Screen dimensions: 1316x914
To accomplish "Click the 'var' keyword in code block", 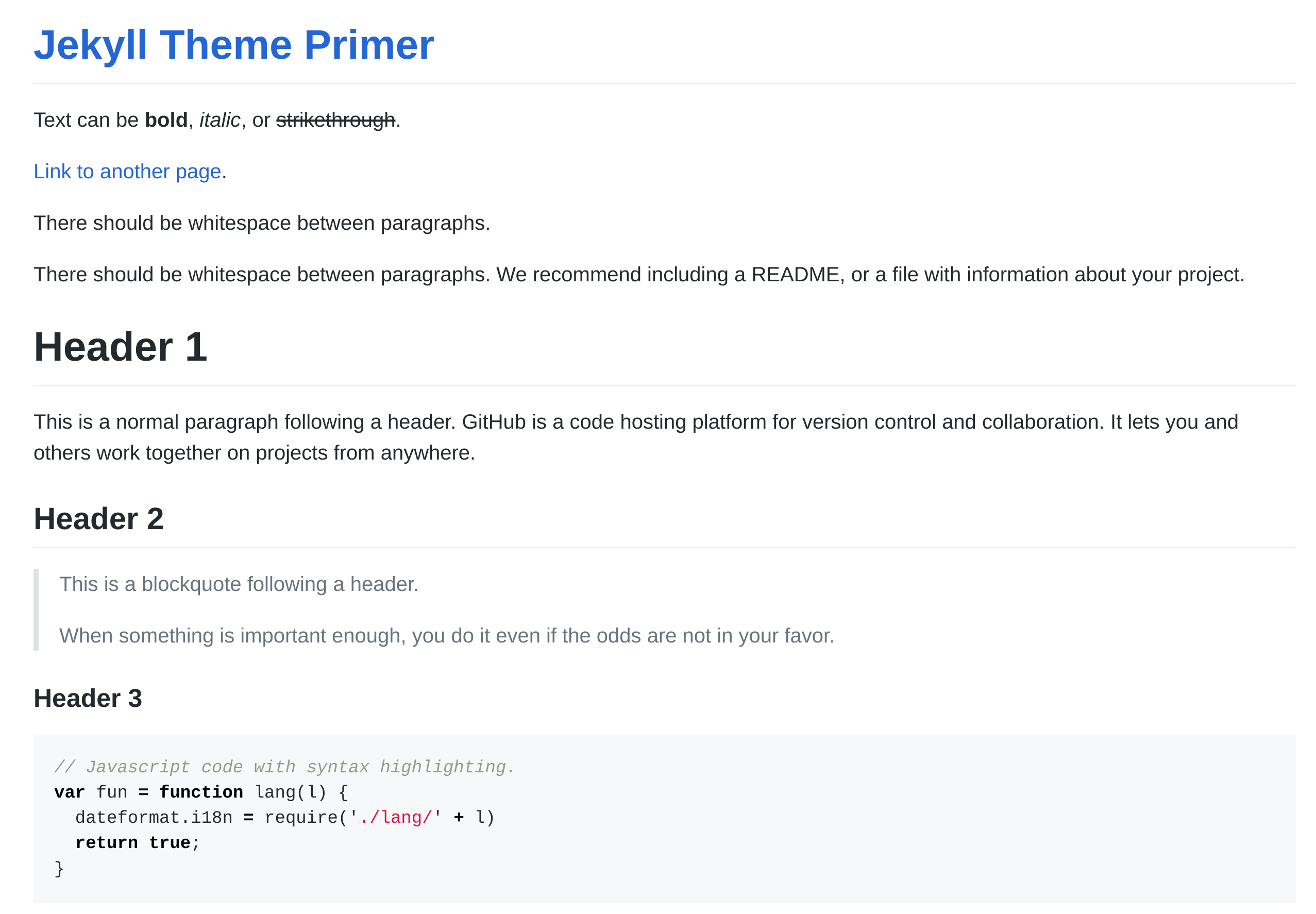I will 69,792.
